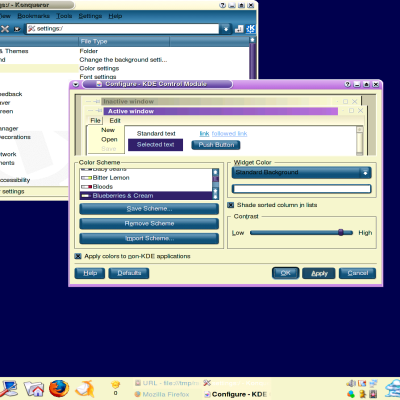The image size is (400, 400).
Task: Click the Selected text sample in preview
Action: (155, 145)
